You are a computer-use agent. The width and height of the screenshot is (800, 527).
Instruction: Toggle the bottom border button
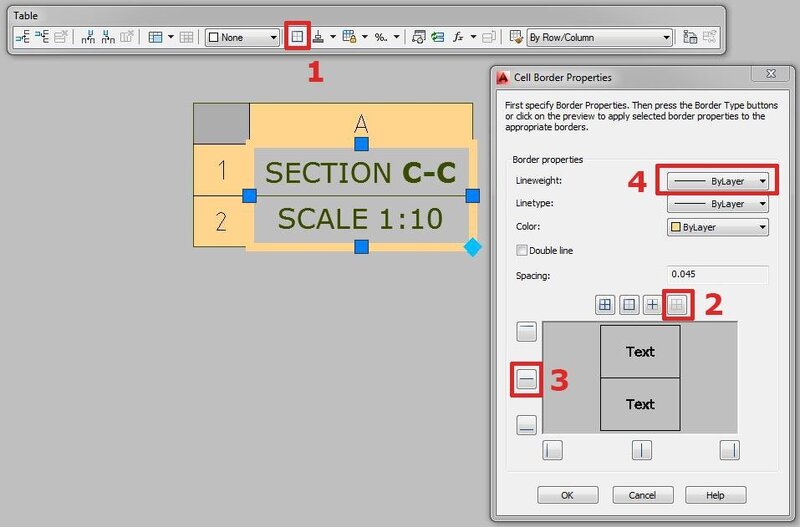click(x=527, y=424)
